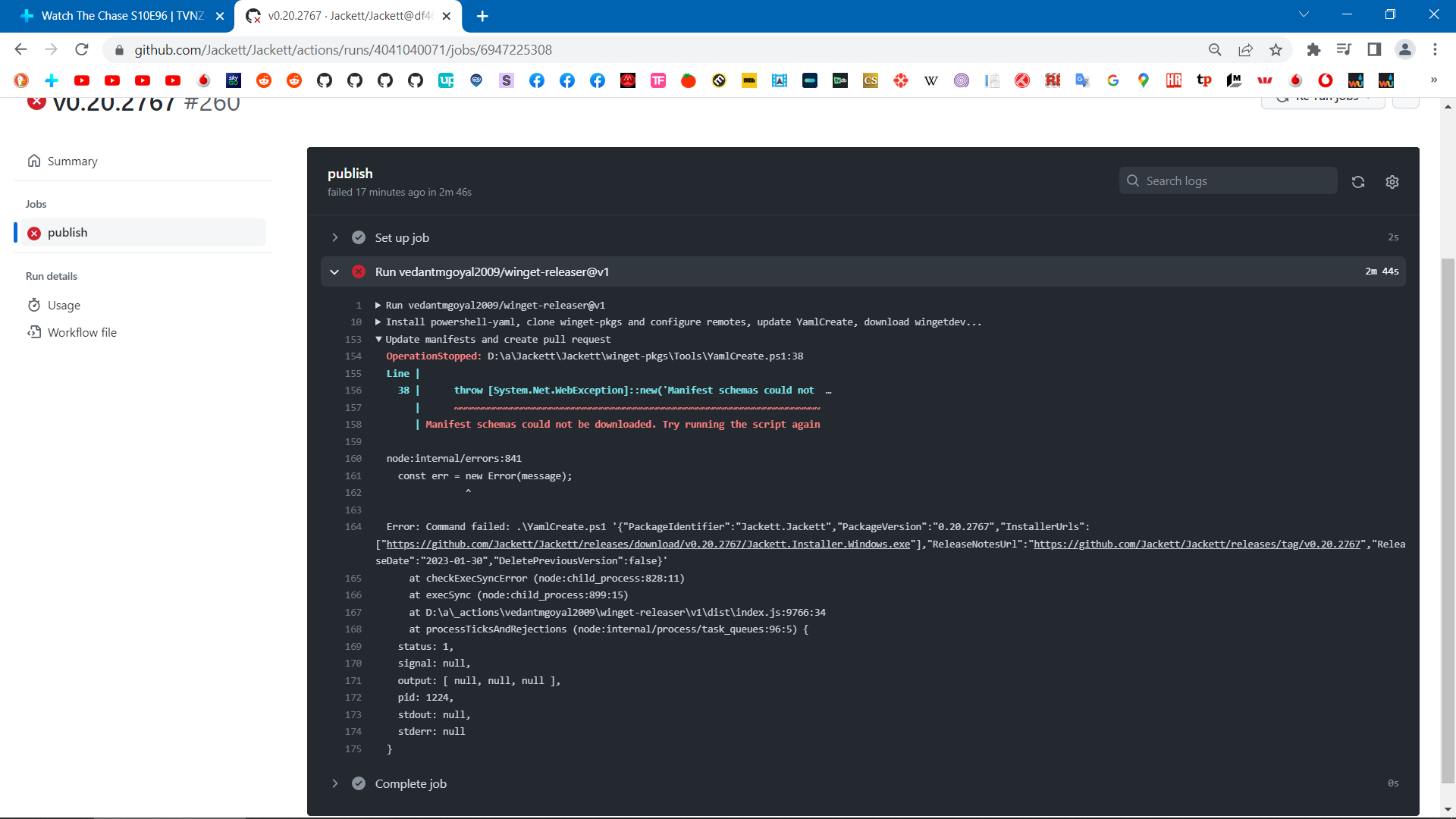Open the YouTube bookmark
Viewport: 1456px width, 819px height.
(82, 80)
